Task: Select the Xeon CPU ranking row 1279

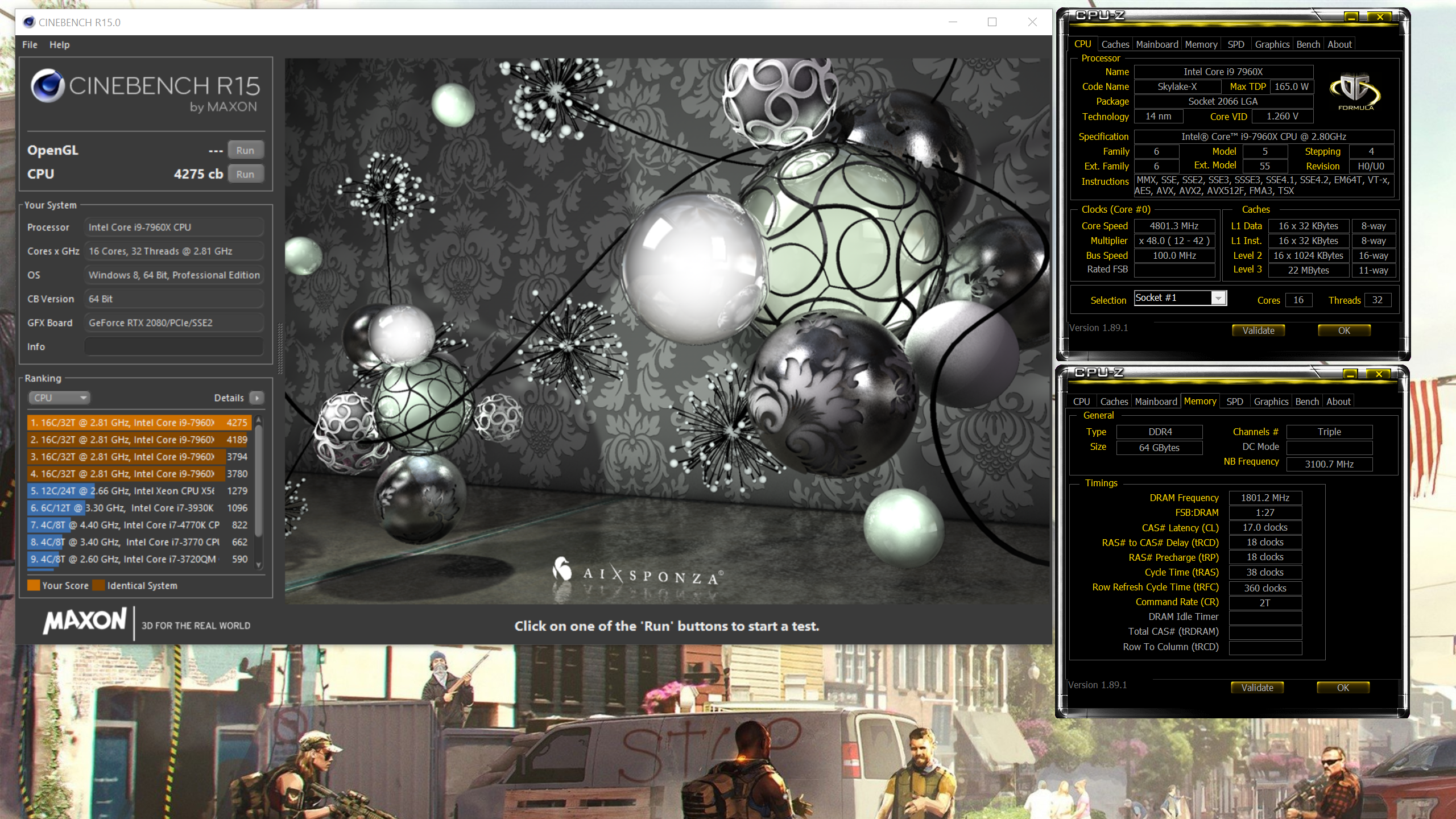Action: point(139,491)
